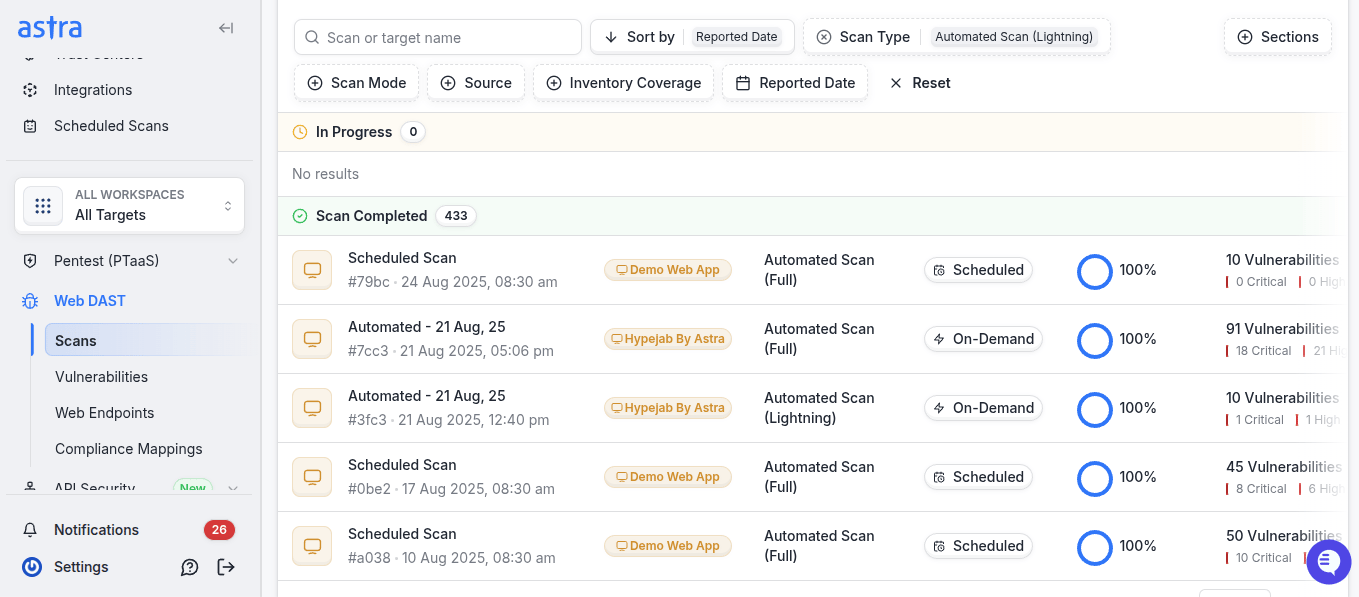This screenshot has width=1359, height=597.
Task: Open the All Targets workspace selector
Action: tap(129, 205)
